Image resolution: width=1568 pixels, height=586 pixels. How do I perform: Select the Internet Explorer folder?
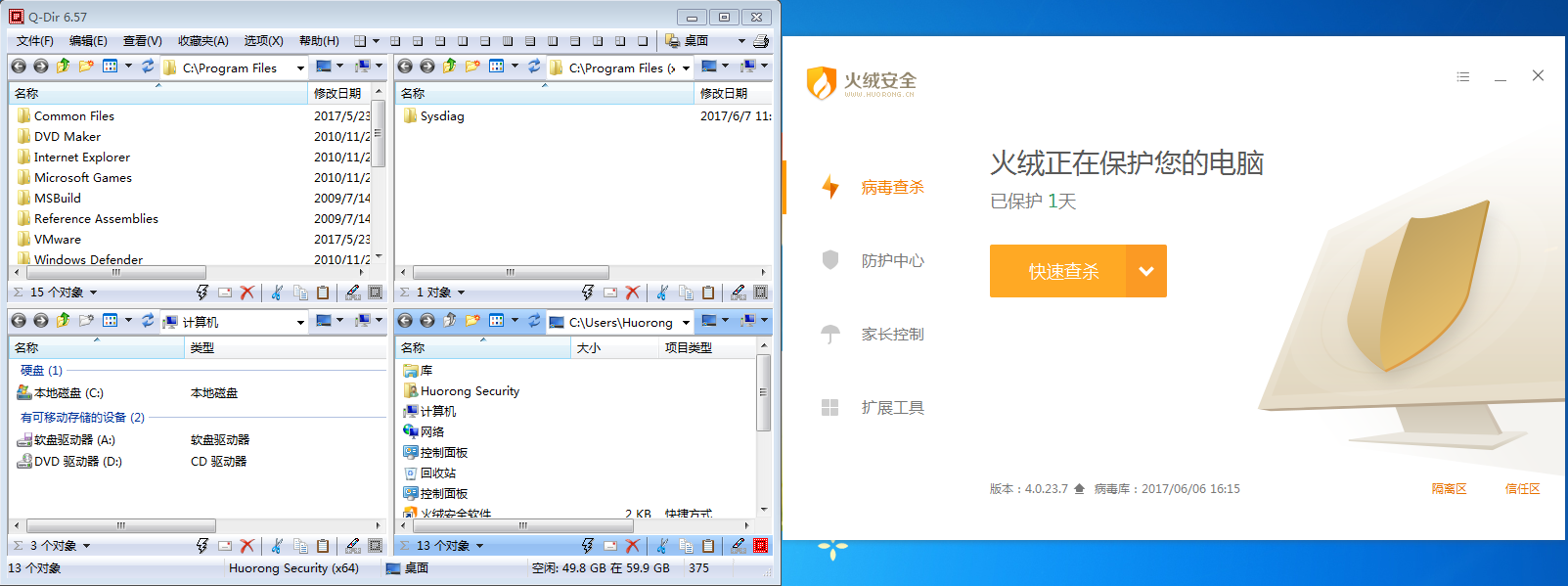point(73,157)
